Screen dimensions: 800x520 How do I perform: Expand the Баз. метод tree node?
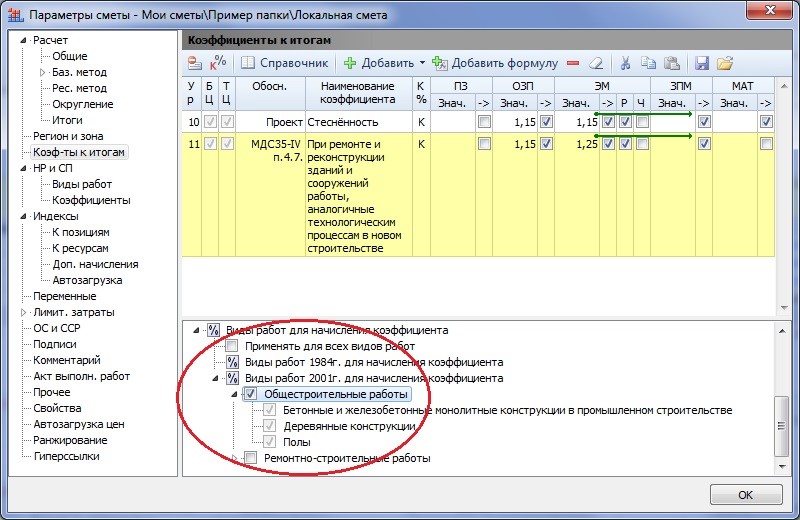pyautogui.click(x=42, y=72)
